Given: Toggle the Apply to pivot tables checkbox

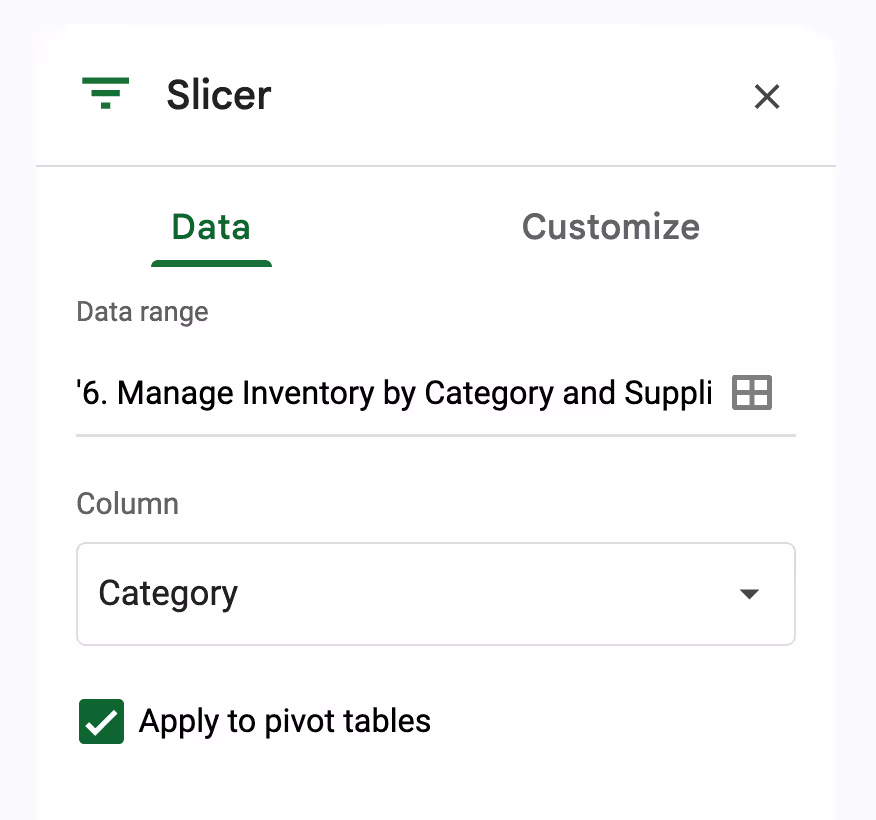Looking at the screenshot, I should [x=101, y=721].
